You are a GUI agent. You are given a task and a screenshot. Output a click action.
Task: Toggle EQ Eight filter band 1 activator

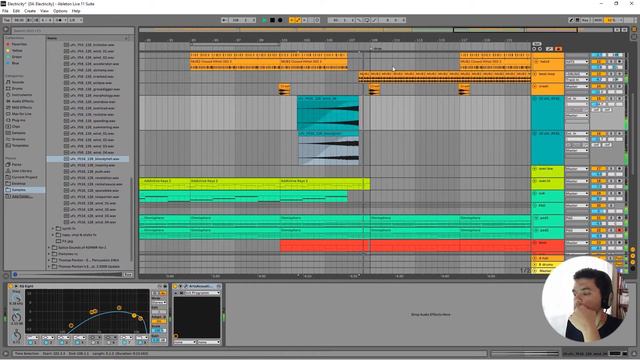[31, 342]
